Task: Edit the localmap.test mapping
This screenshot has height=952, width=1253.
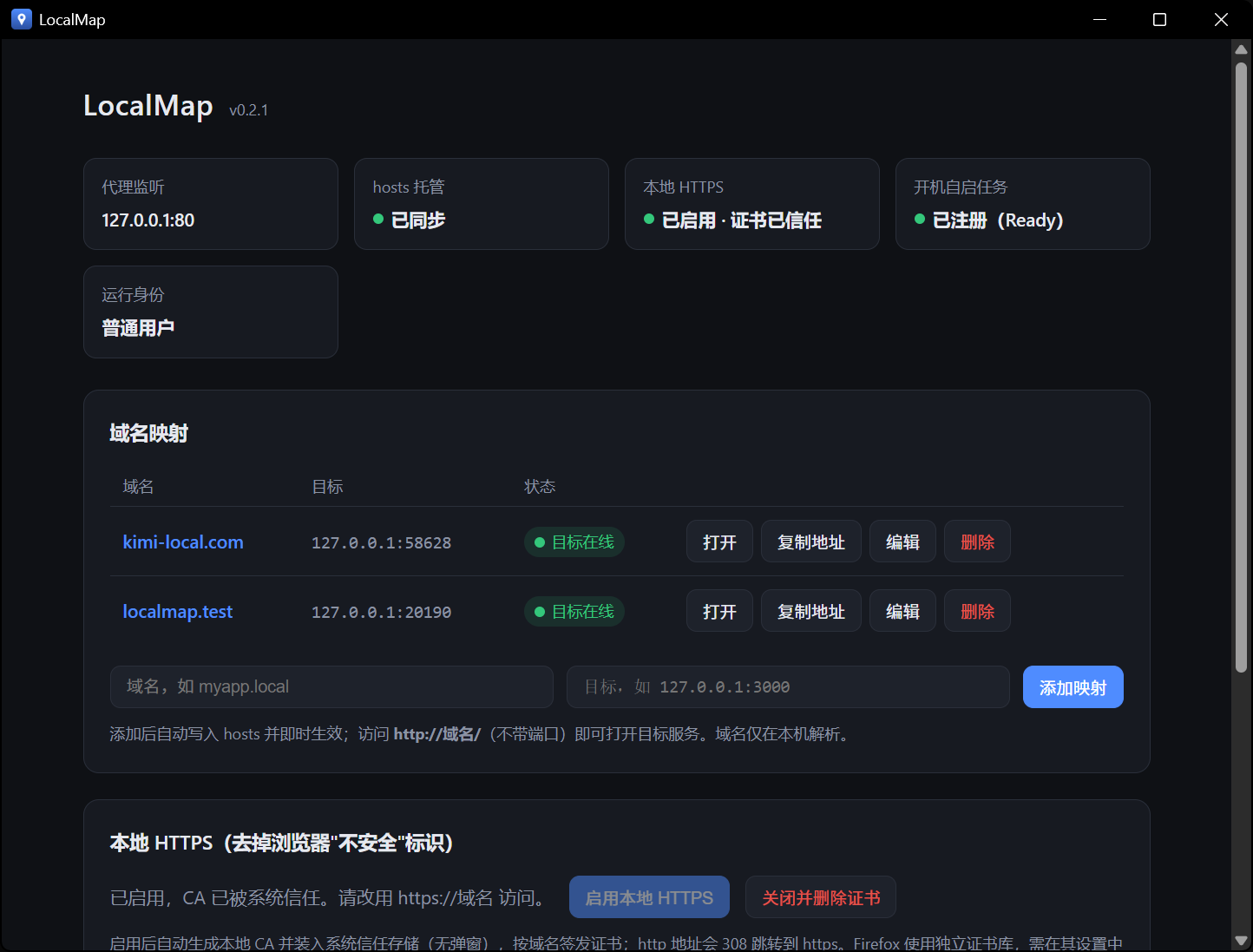Action: [902, 611]
